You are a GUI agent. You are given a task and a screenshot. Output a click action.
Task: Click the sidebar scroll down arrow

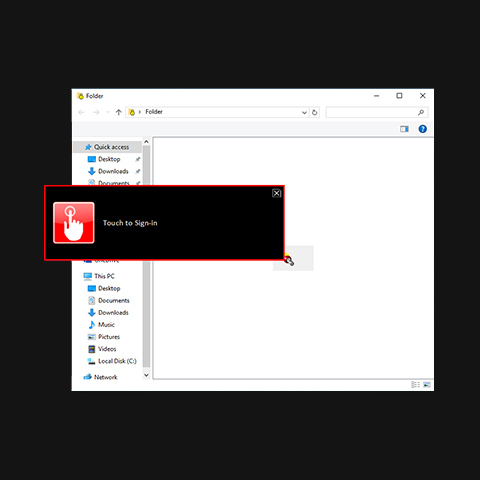[x=146, y=375]
